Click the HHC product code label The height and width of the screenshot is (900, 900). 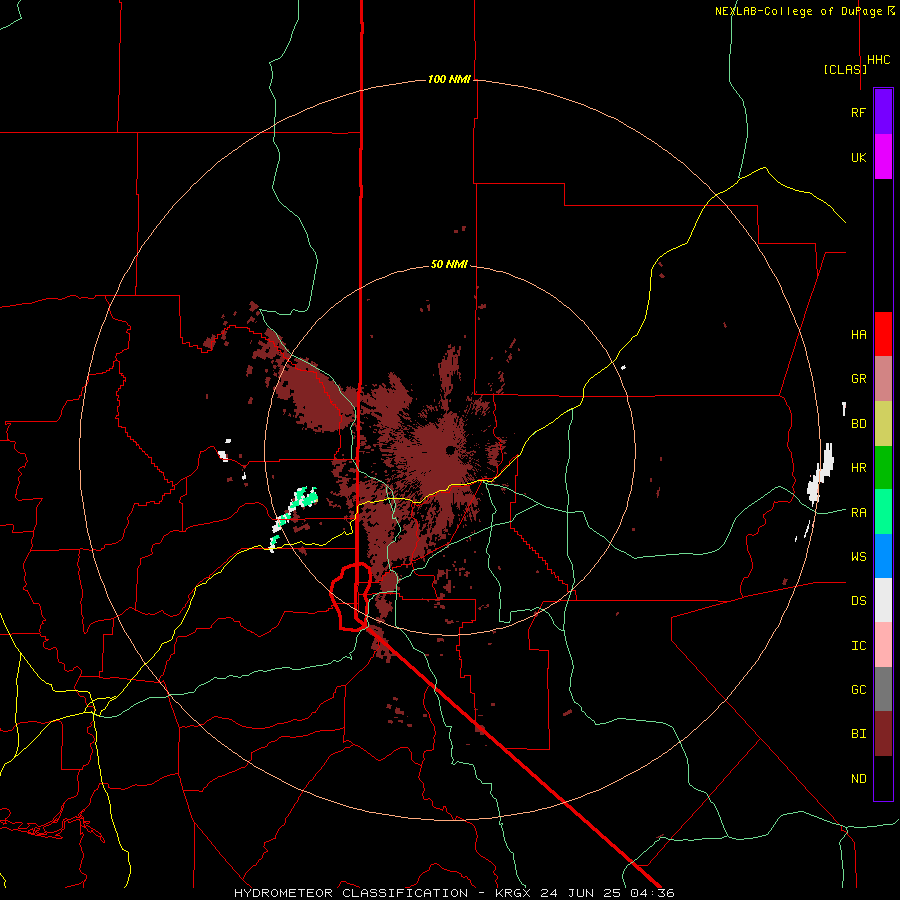tap(879, 60)
